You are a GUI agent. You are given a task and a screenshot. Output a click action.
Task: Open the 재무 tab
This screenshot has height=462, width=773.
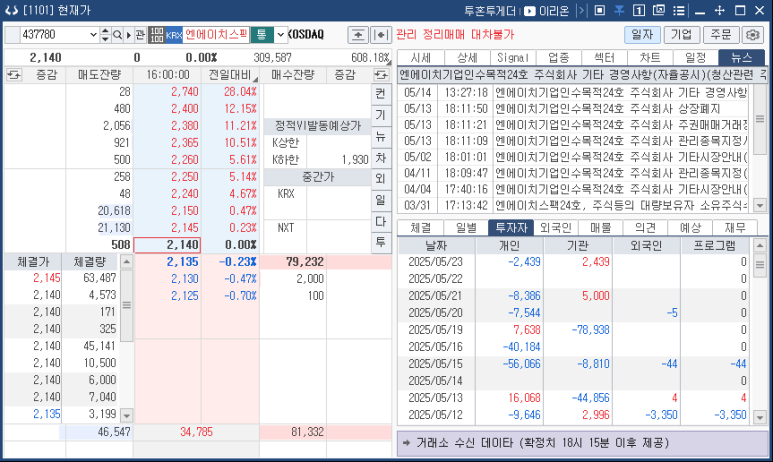tap(735, 228)
